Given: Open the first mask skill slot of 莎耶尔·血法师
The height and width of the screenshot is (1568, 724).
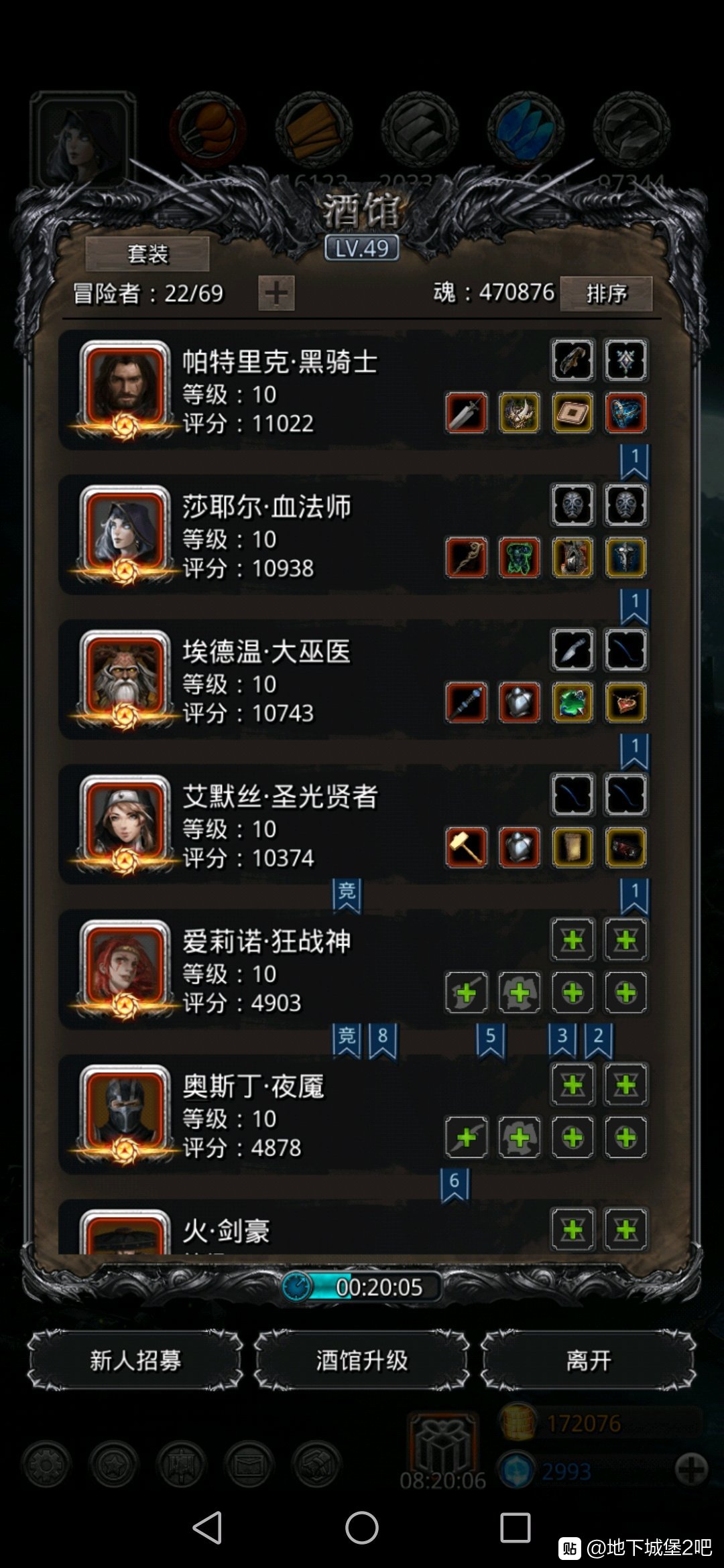Looking at the screenshot, I should pyautogui.click(x=572, y=505).
